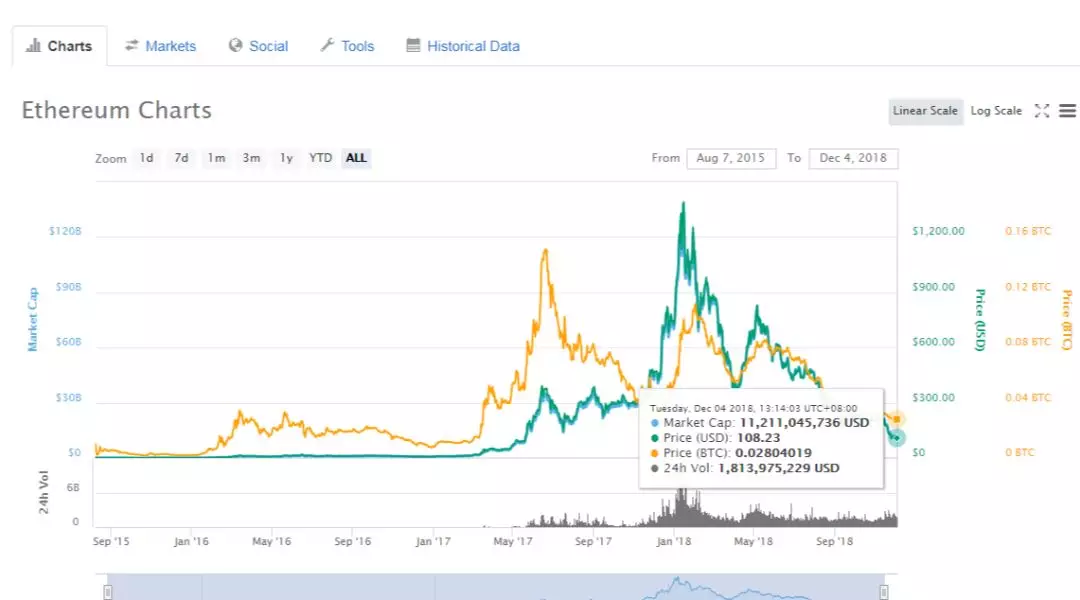This screenshot has height=600, width=1080.
Task: Click the orange BTC price point marker
Action: [x=896, y=419]
